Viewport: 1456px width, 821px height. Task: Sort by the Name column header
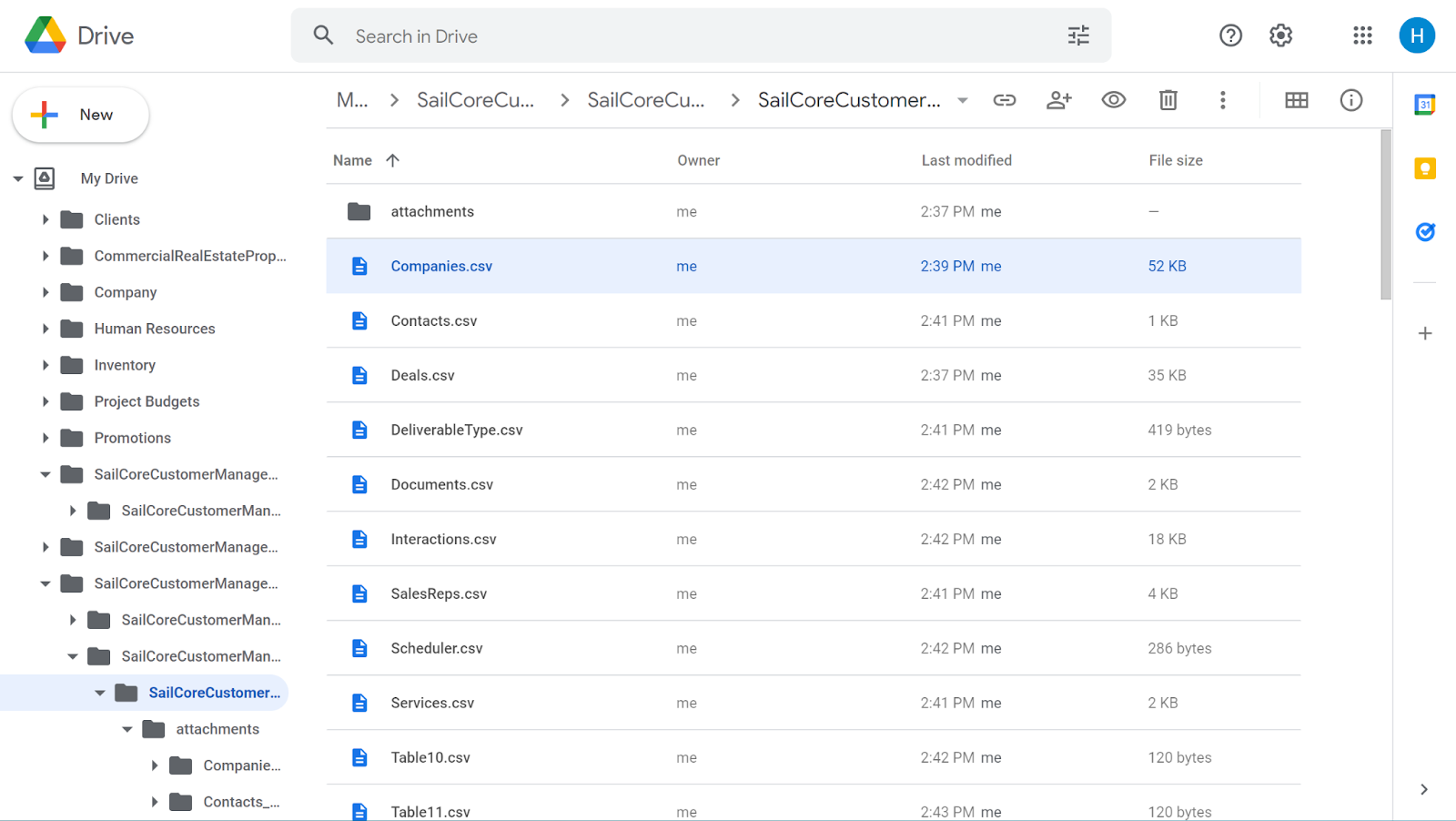click(352, 160)
